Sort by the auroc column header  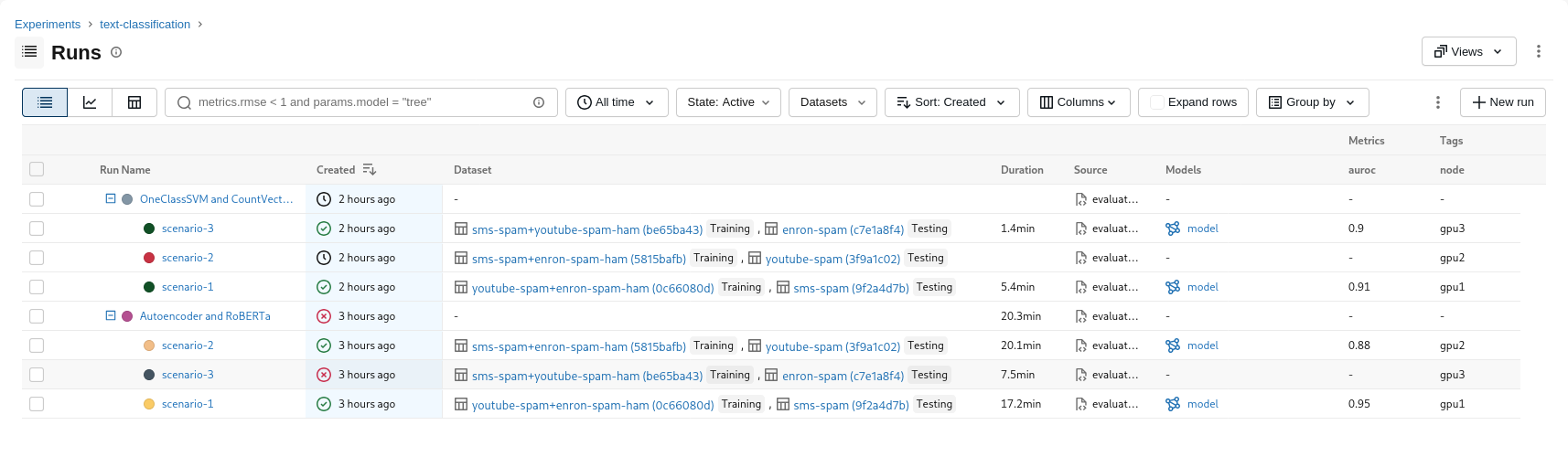coord(1362,170)
